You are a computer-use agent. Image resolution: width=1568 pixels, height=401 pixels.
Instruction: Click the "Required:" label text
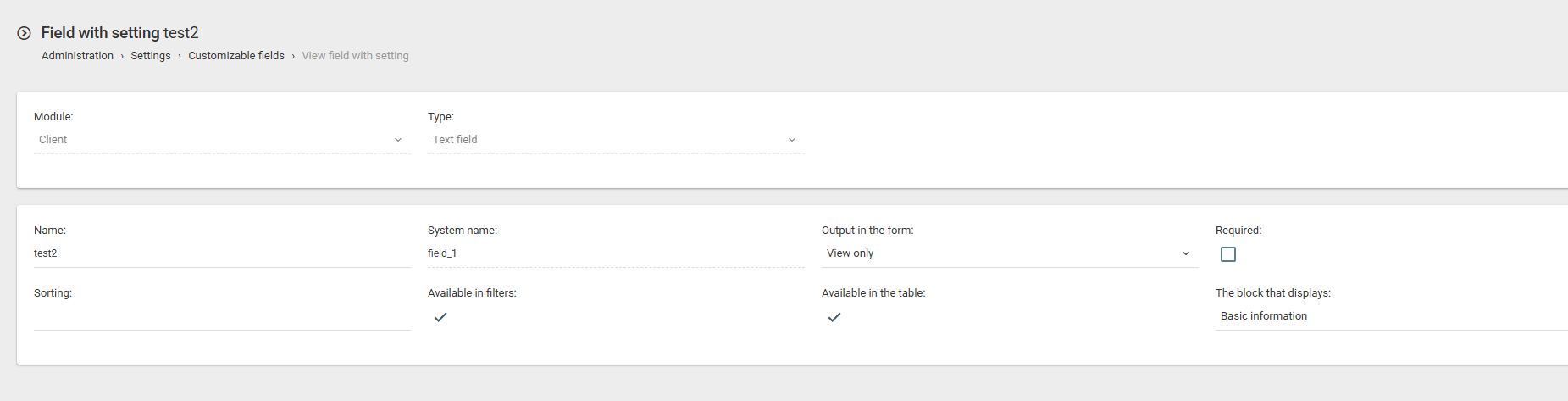(1238, 231)
